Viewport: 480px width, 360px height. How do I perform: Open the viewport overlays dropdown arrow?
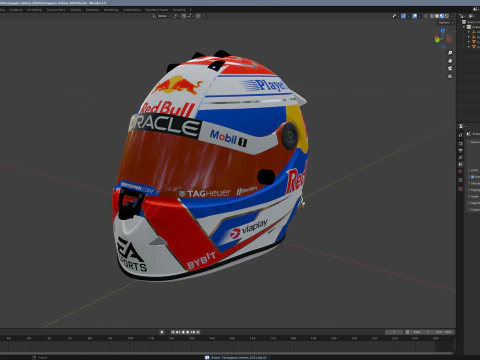click(x=420, y=16)
